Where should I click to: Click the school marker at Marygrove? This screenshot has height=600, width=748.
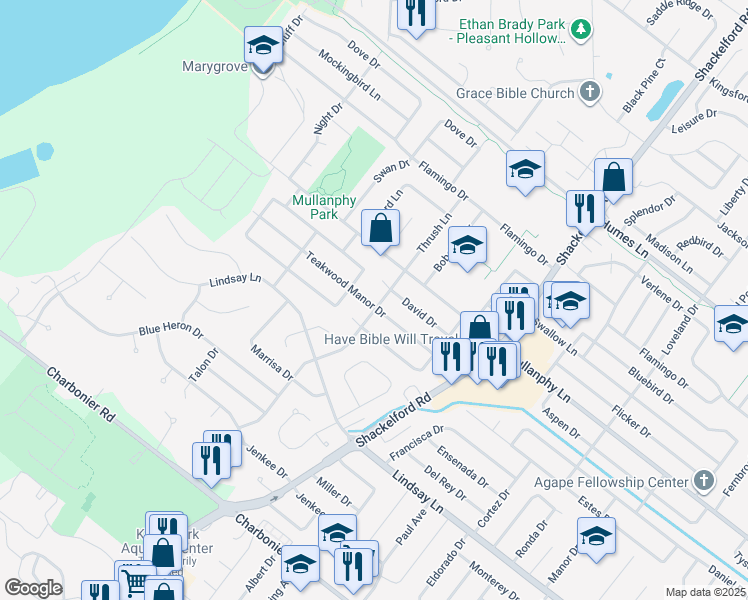[x=263, y=46]
